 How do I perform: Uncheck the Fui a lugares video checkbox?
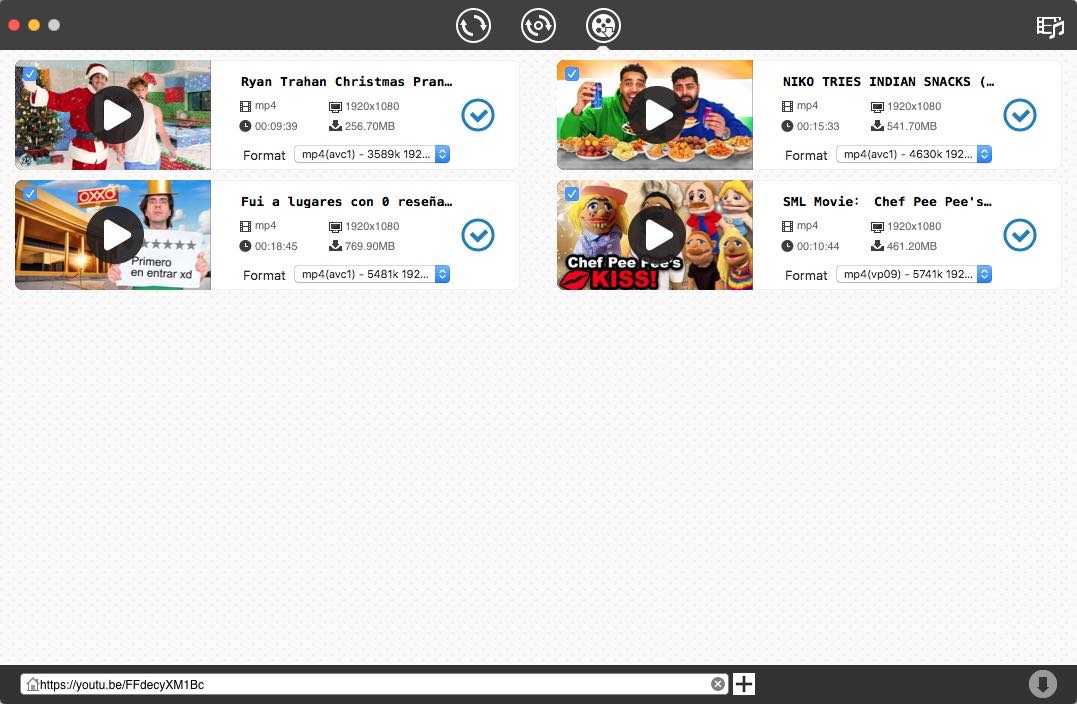[30, 194]
